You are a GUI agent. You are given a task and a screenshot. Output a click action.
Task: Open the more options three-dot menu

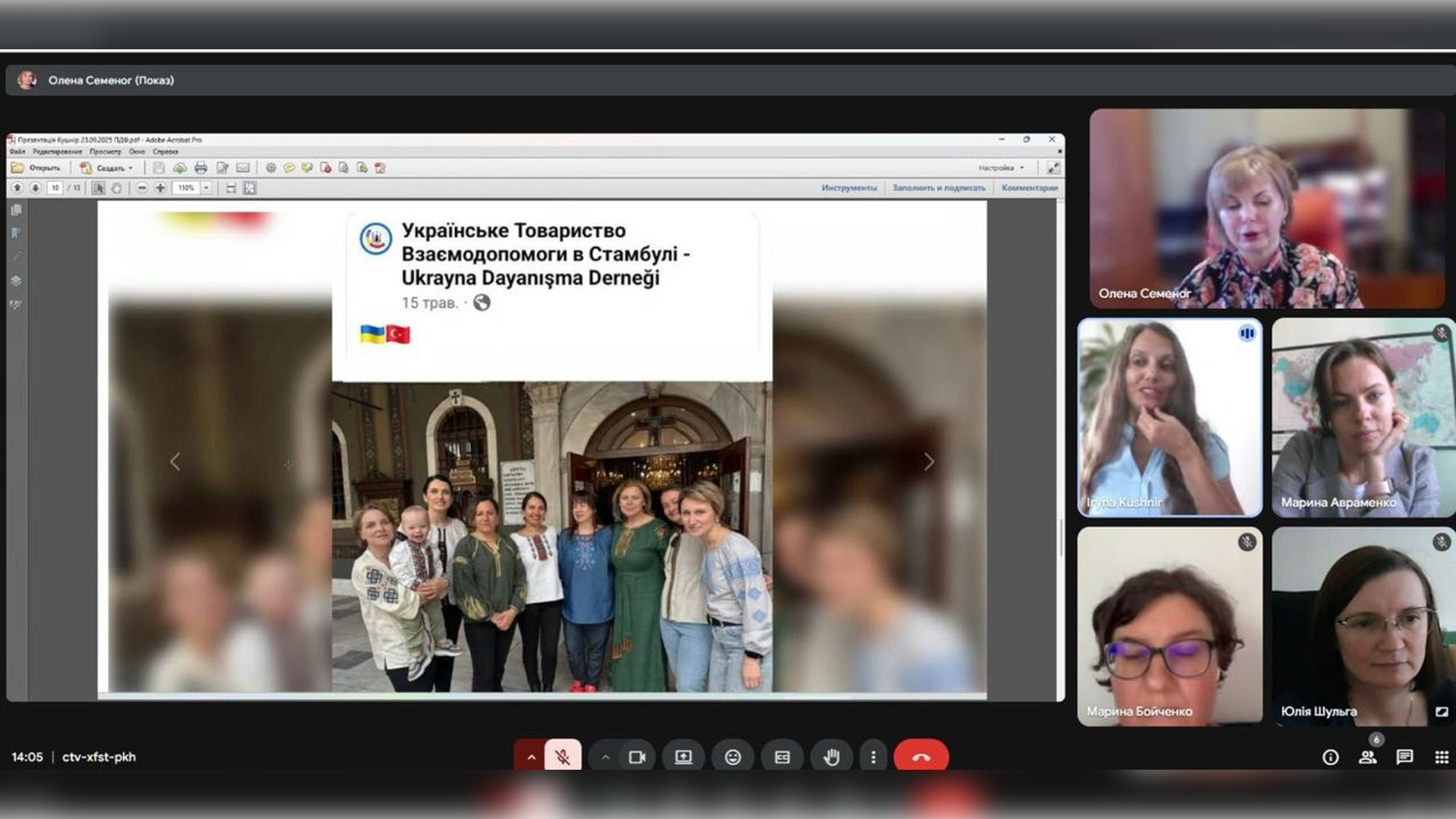pos(874,757)
